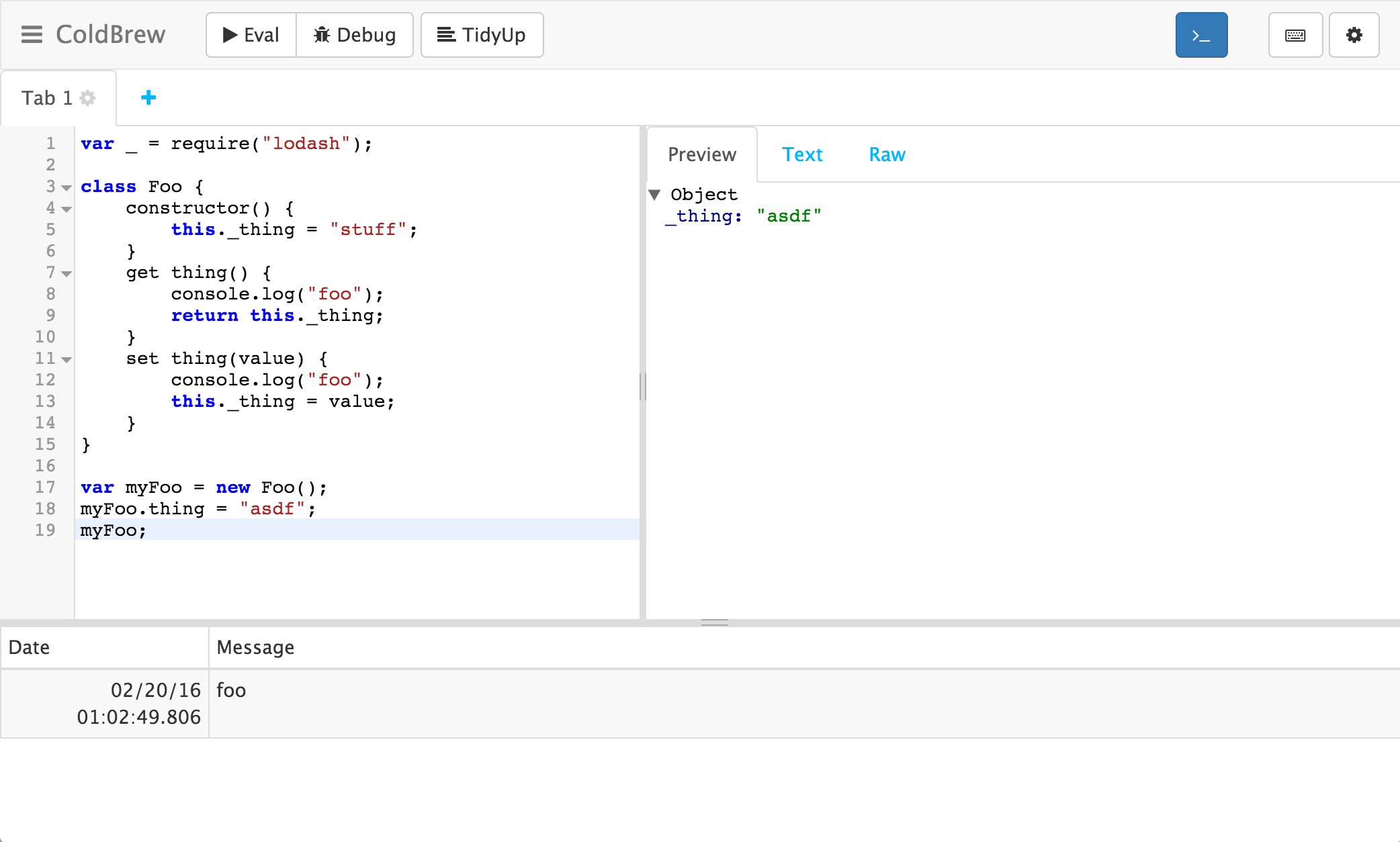Open the hamburger menu icon
The height and width of the screenshot is (842, 1400).
point(32,35)
